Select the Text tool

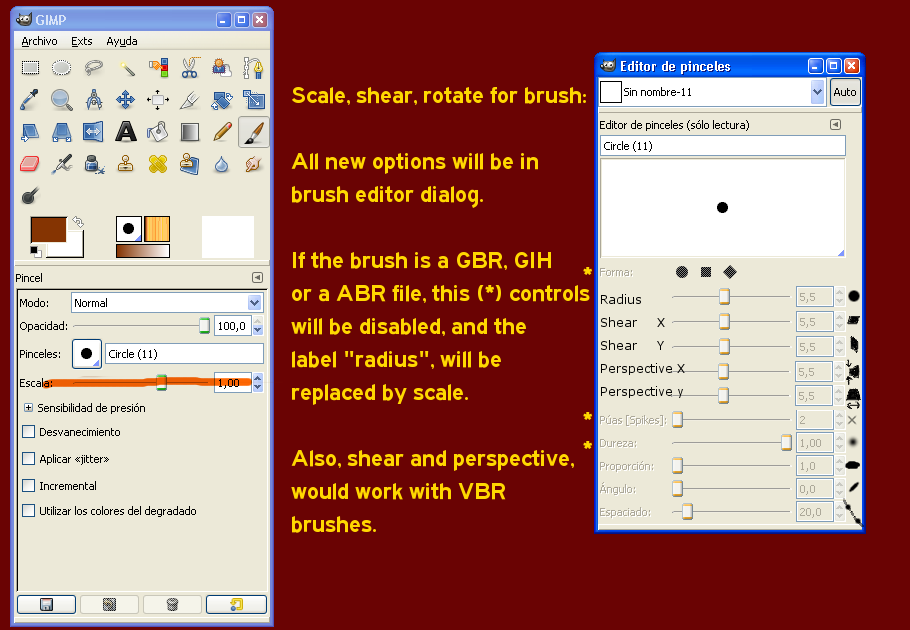pyautogui.click(x=126, y=130)
